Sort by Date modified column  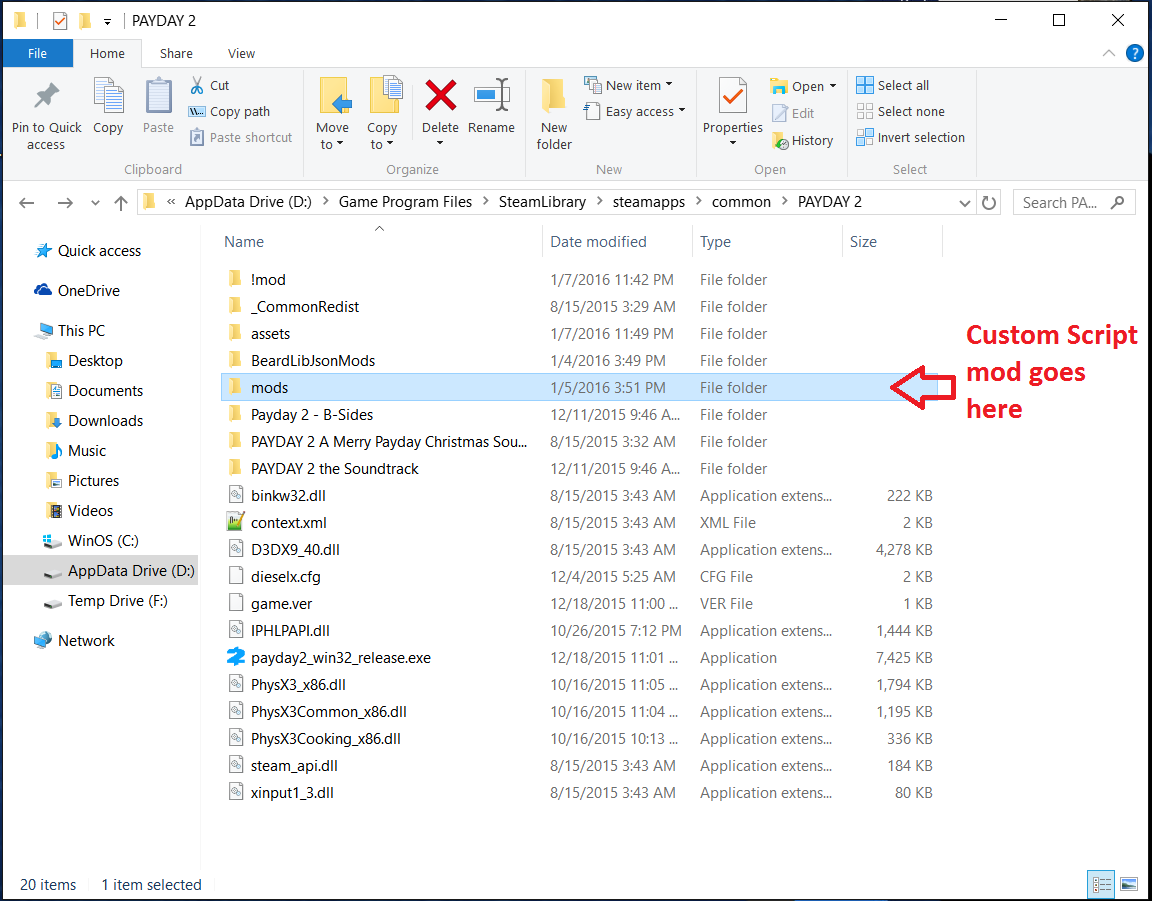(x=598, y=242)
